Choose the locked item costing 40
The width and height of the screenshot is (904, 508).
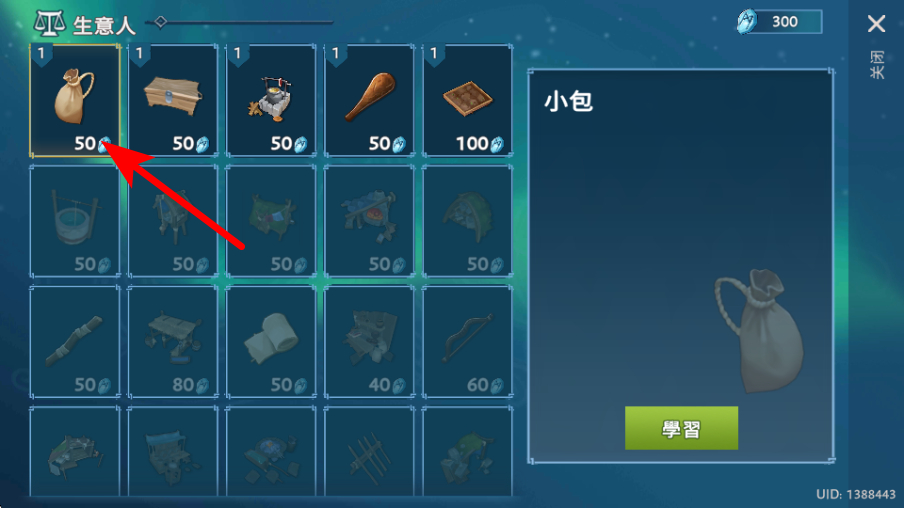point(369,341)
